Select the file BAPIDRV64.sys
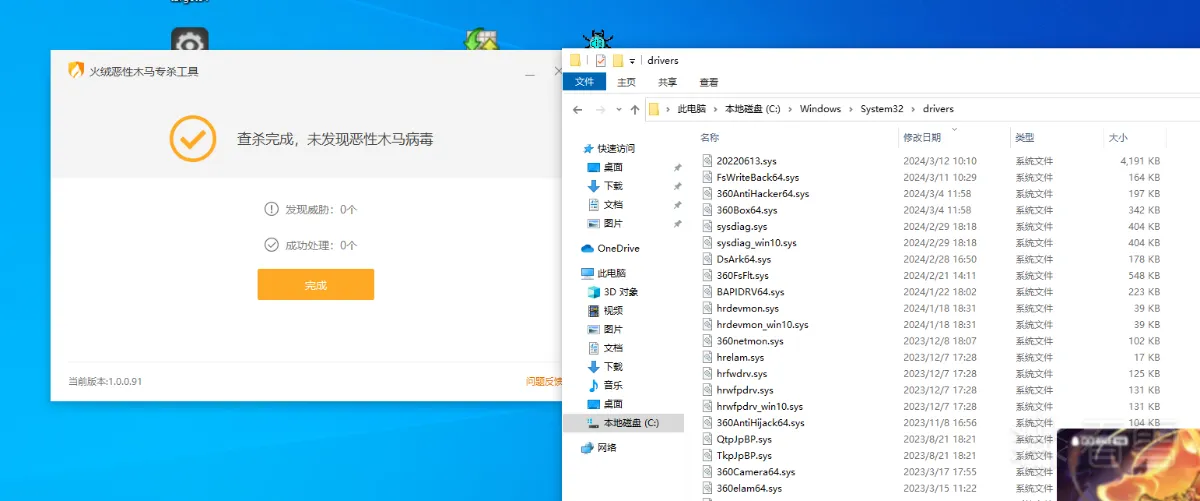 tap(750, 292)
